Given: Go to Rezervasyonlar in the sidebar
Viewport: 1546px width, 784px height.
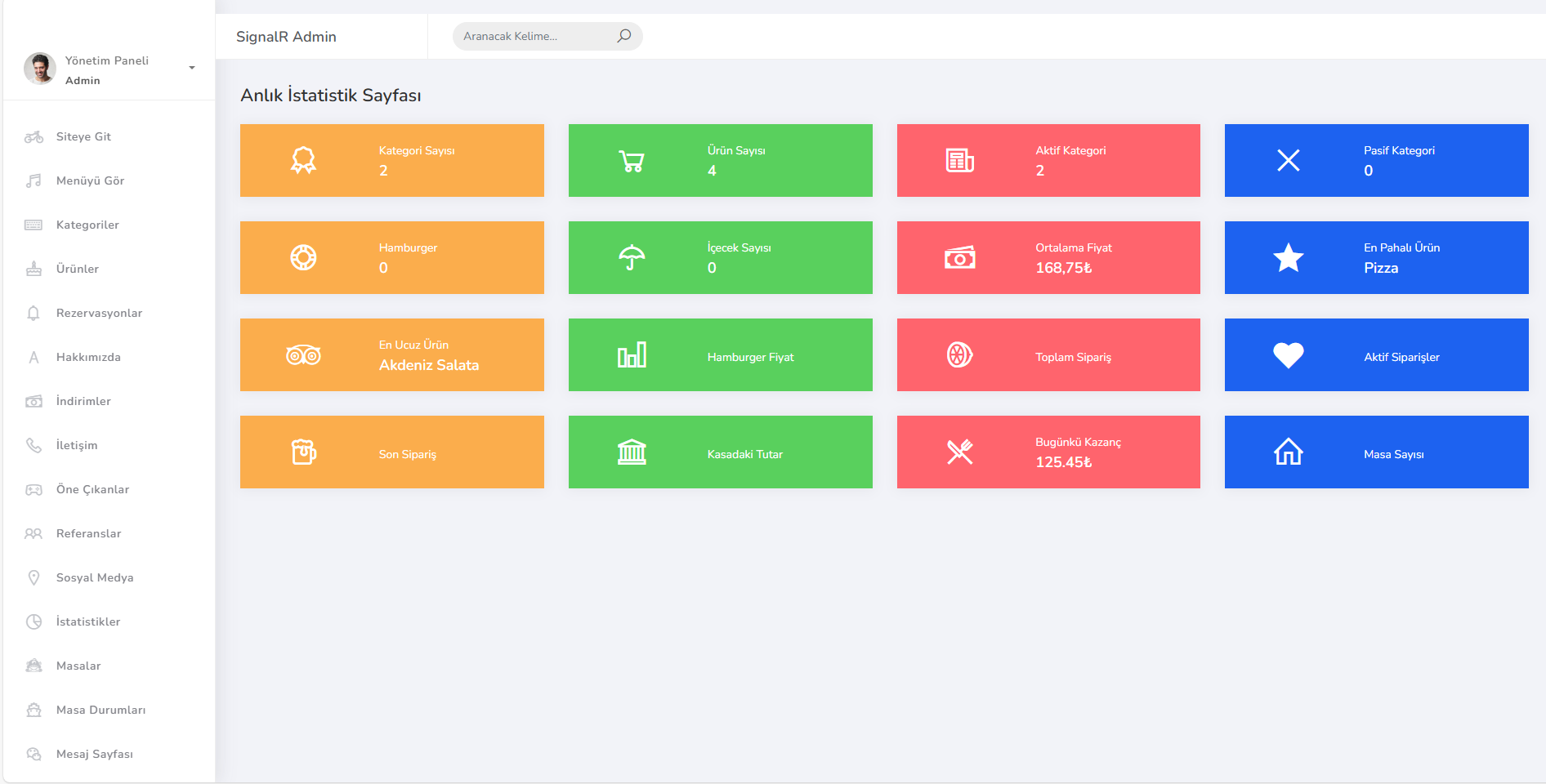Looking at the screenshot, I should [x=99, y=313].
